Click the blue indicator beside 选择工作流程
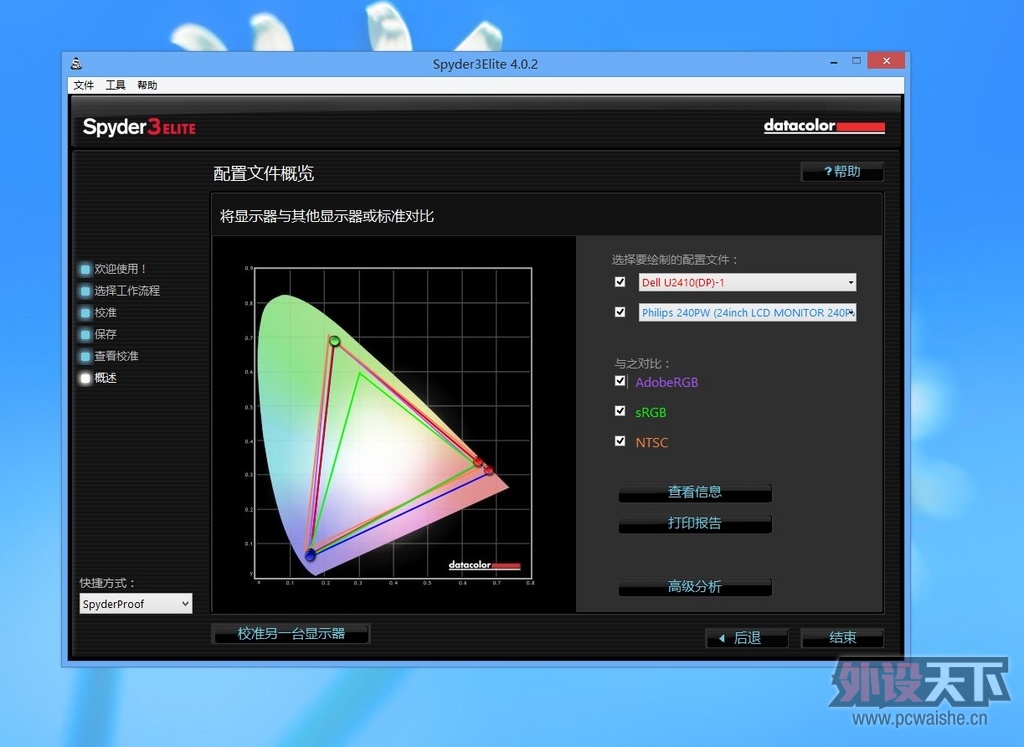Image resolution: width=1024 pixels, height=747 pixels. click(x=85, y=291)
